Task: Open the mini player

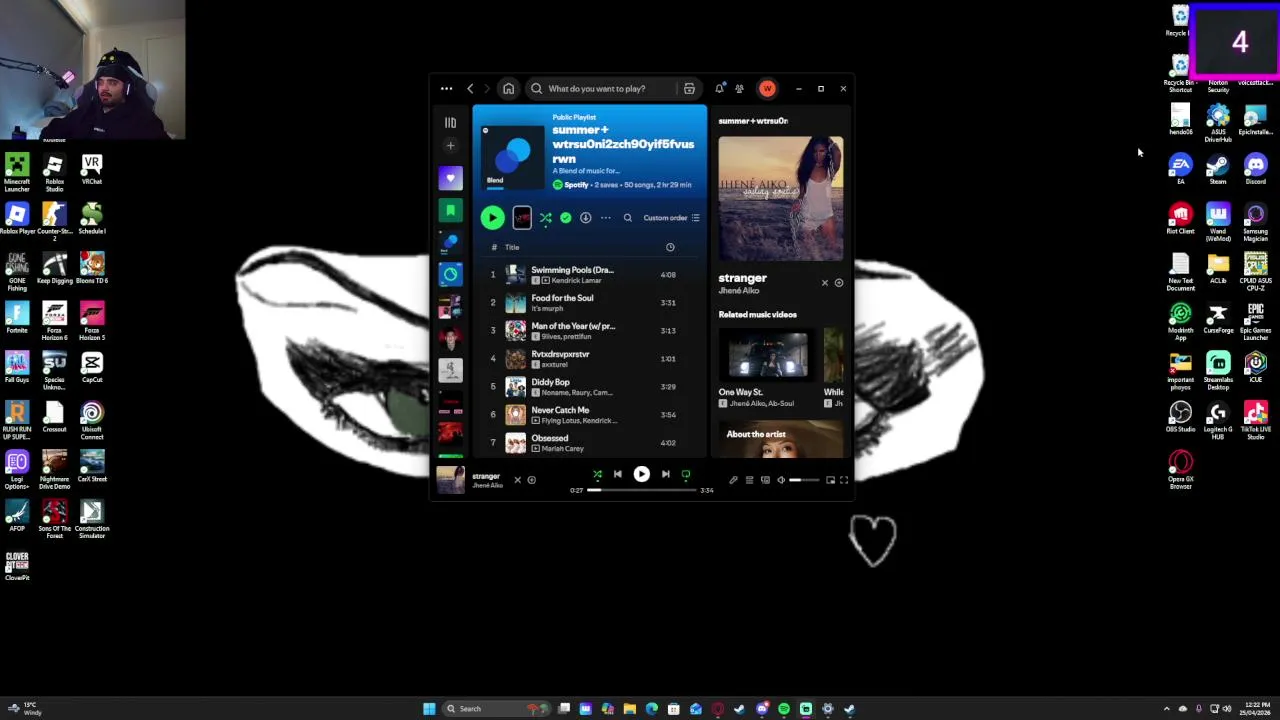Action: pyautogui.click(x=830, y=480)
